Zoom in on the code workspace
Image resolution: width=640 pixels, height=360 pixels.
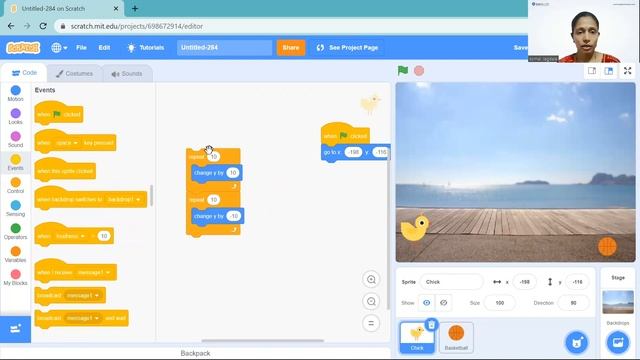pyautogui.click(x=371, y=280)
